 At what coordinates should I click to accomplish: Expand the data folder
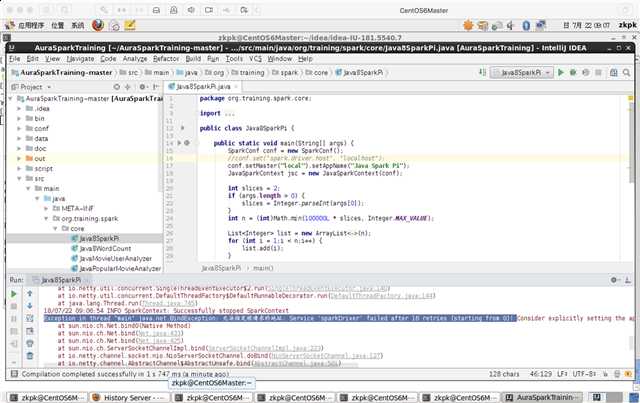point(19,138)
